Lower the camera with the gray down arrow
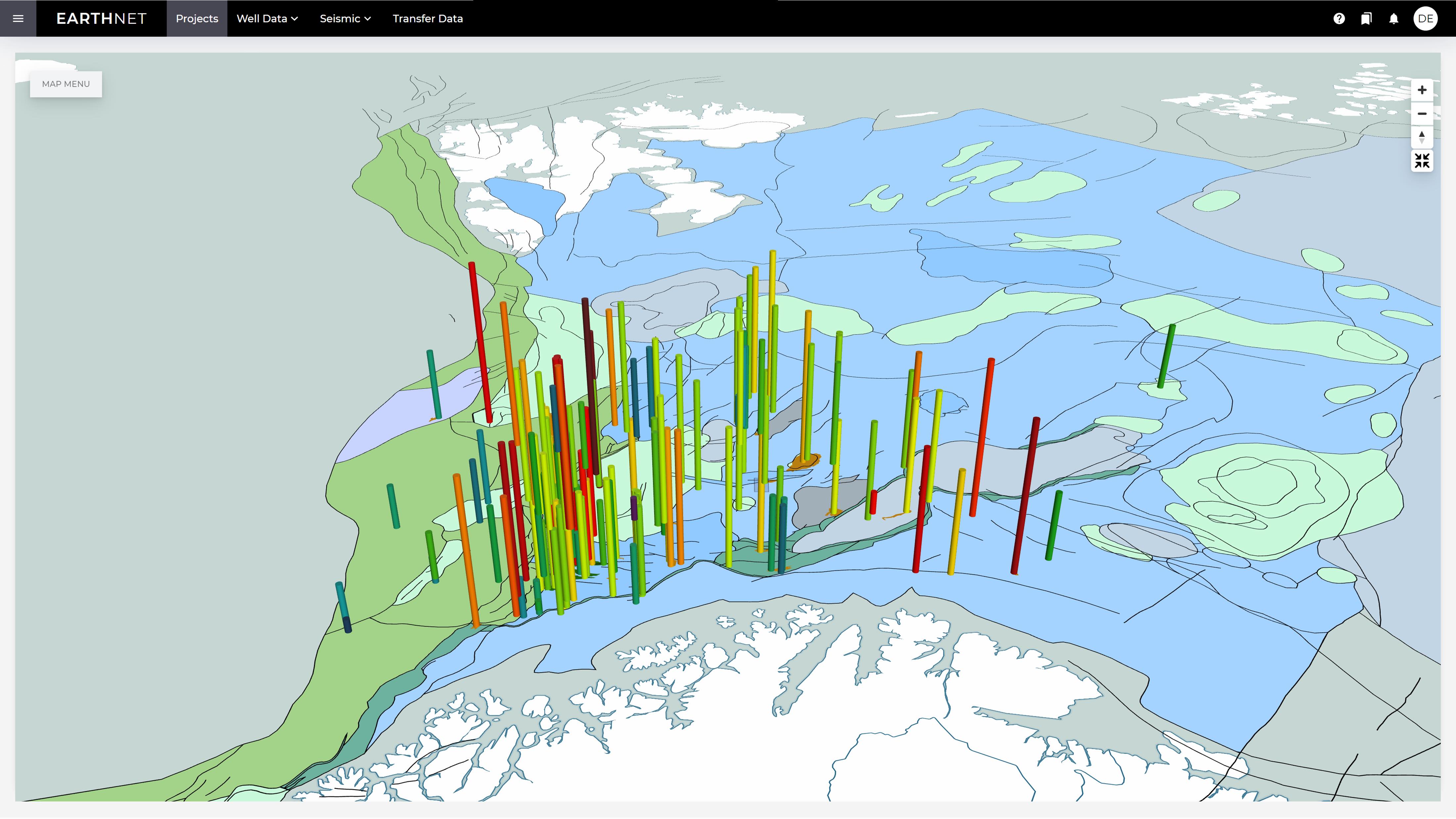 click(1422, 141)
